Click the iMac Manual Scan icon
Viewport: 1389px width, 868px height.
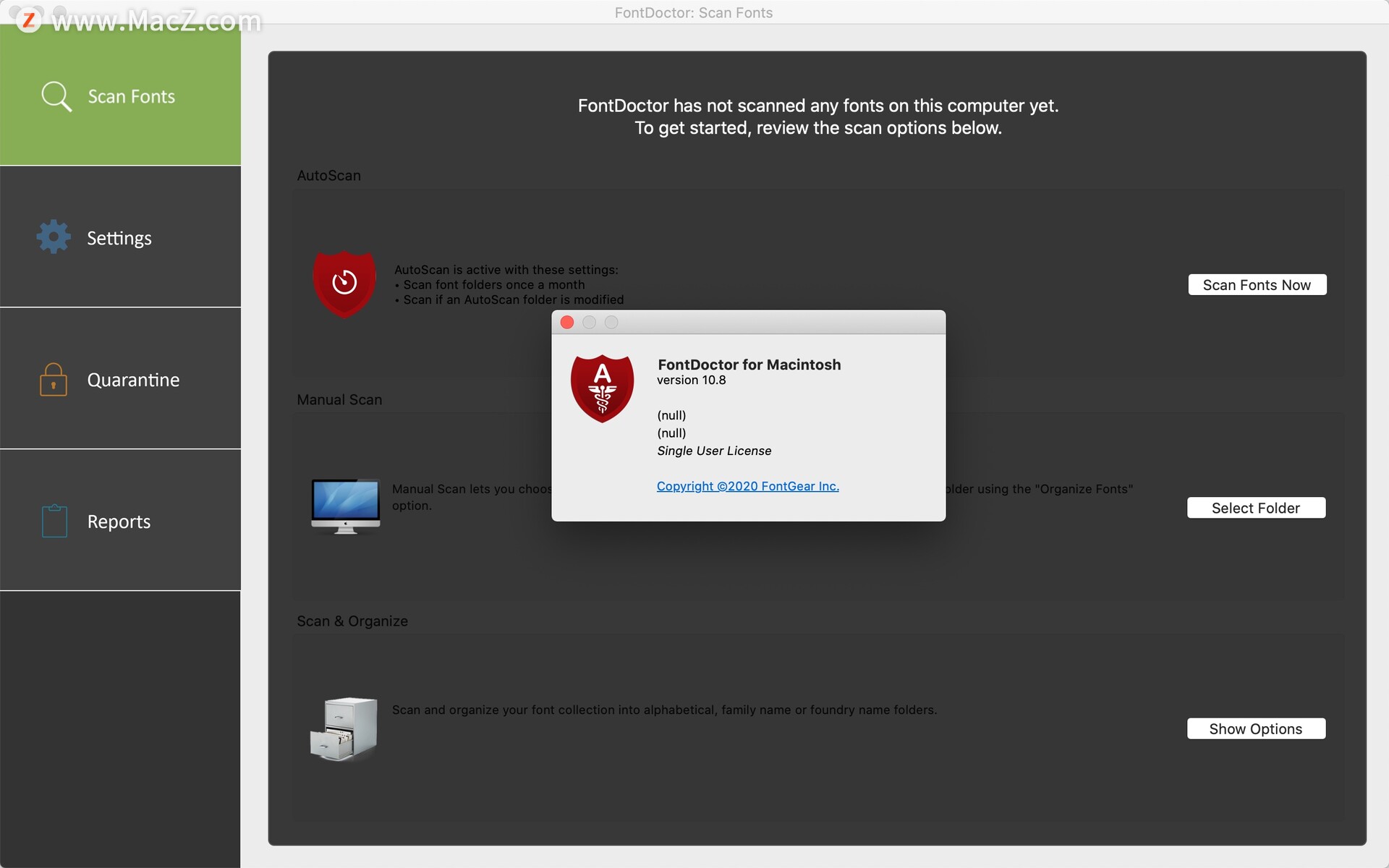click(x=345, y=506)
